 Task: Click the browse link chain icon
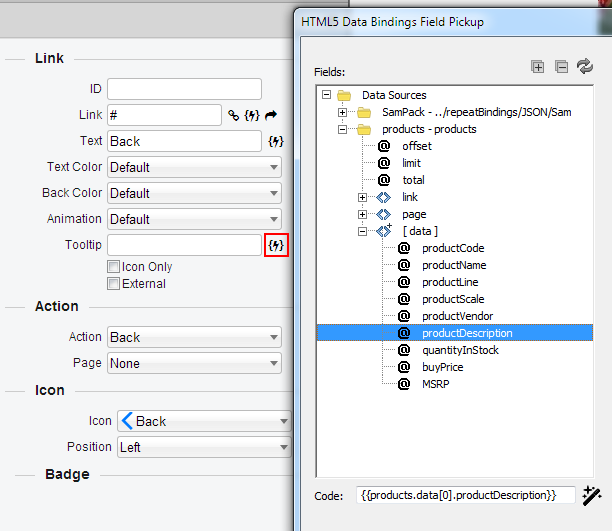[233, 115]
